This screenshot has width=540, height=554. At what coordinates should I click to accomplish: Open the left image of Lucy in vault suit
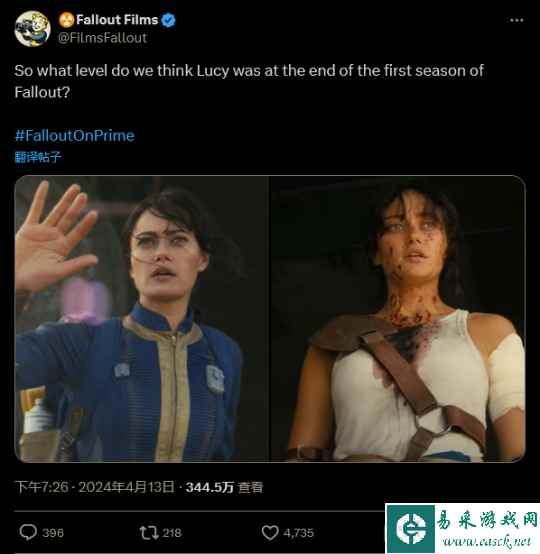click(x=142, y=319)
